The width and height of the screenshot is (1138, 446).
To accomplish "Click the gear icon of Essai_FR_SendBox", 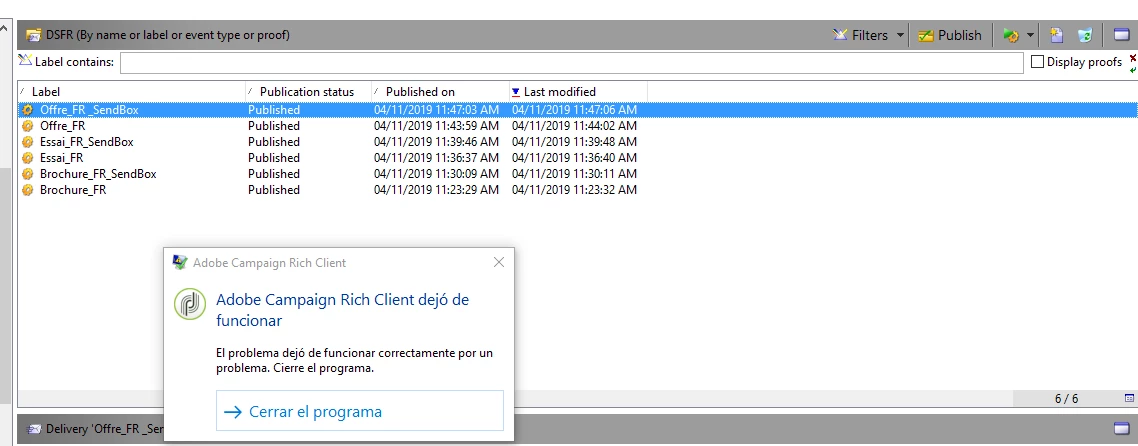I will coord(28,142).
